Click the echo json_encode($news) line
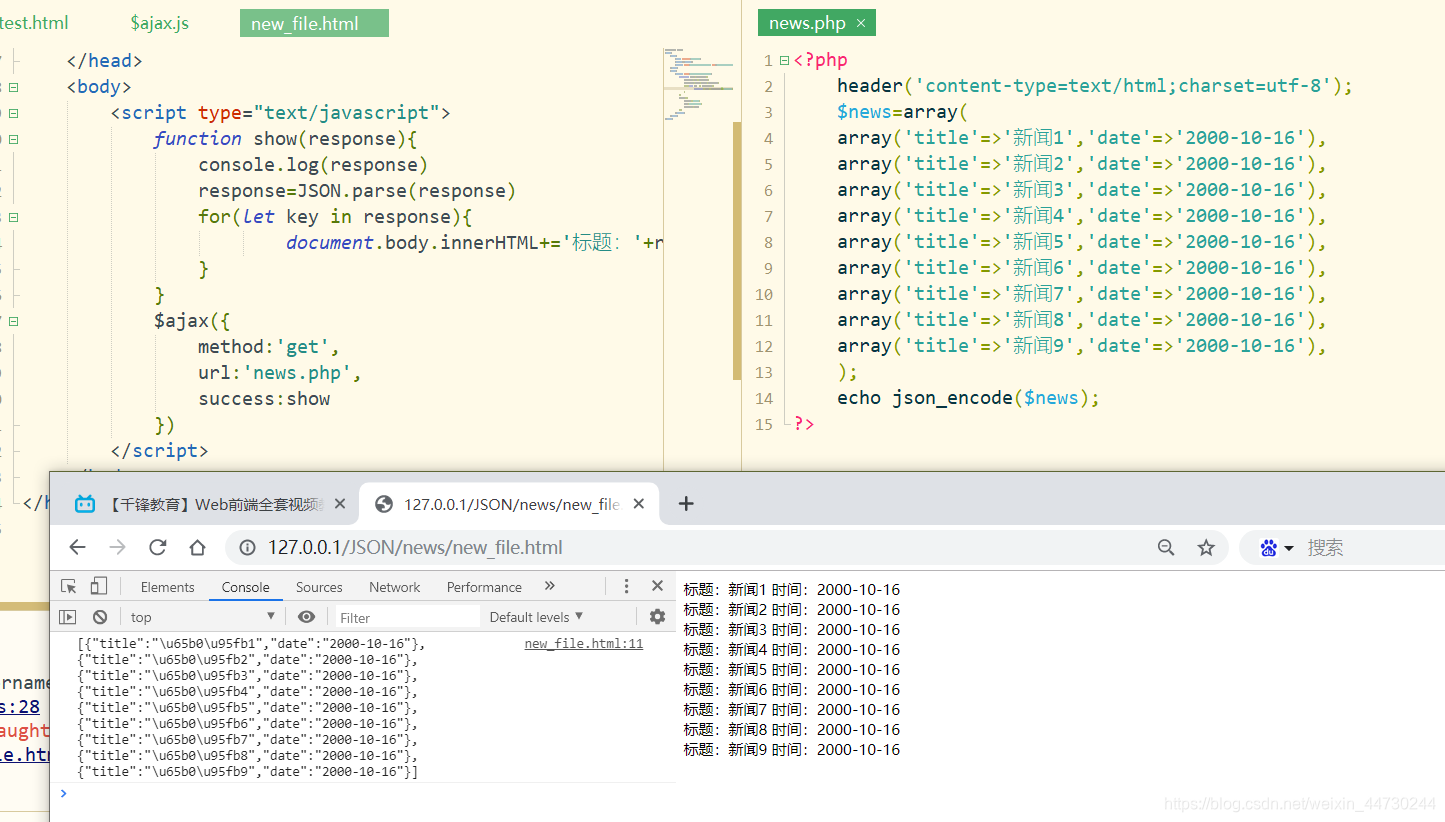The height and width of the screenshot is (822, 1445). tap(968, 398)
